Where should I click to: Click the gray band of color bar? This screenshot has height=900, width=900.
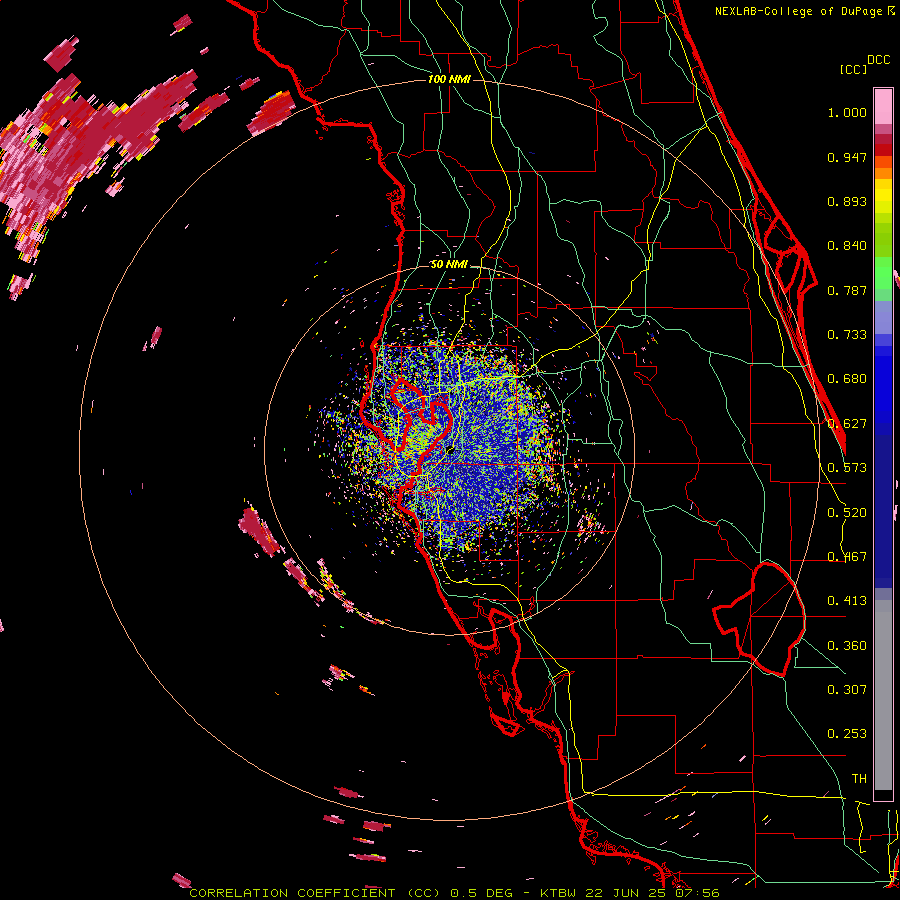883,695
